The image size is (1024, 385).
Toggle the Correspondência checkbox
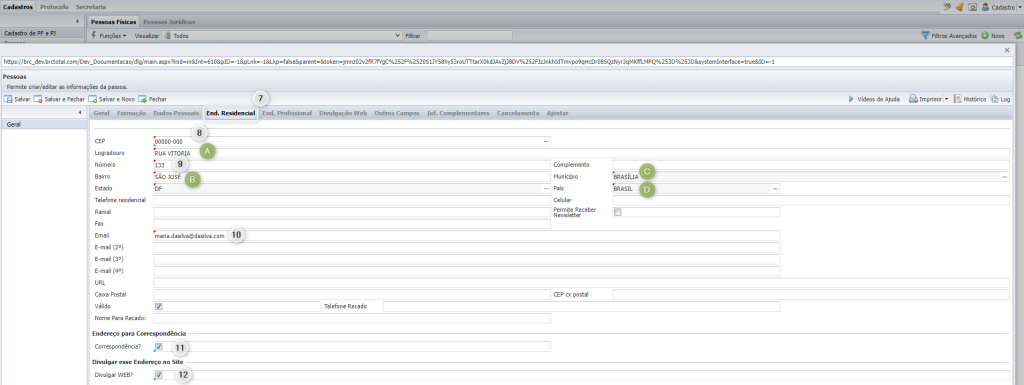tap(159, 346)
